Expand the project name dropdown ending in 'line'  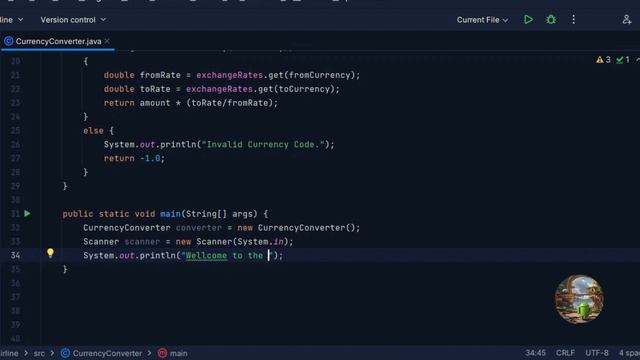[11, 20]
